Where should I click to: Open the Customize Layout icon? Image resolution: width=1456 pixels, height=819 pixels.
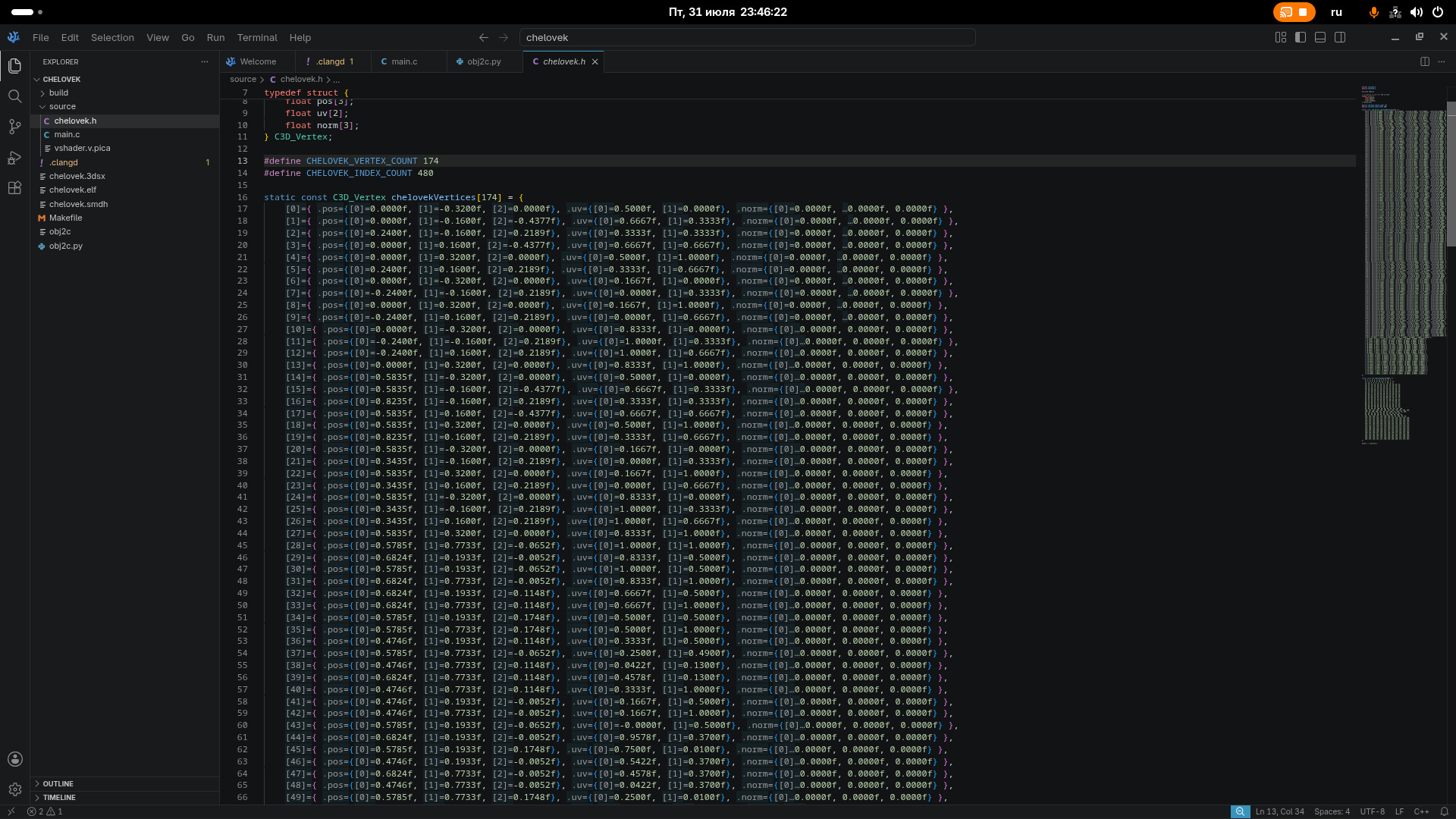[1281, 37]
